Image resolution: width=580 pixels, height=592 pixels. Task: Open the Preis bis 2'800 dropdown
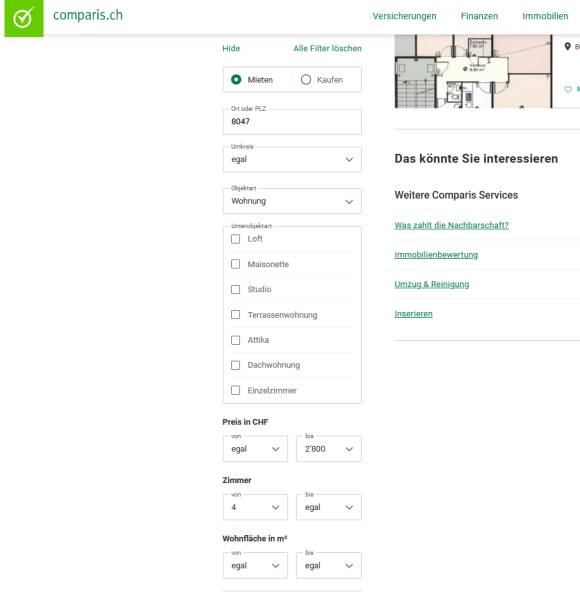(x=329, y=449)
